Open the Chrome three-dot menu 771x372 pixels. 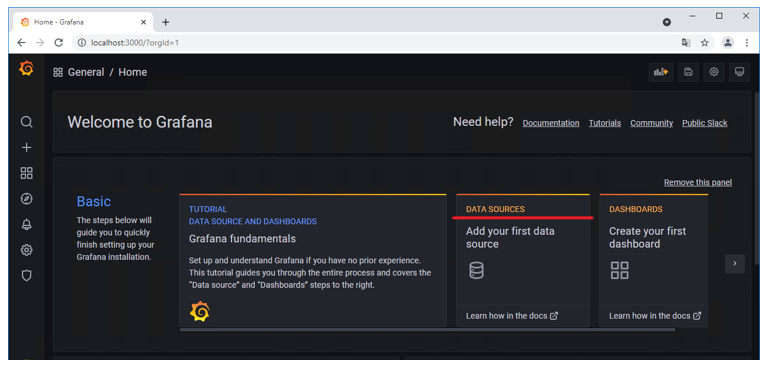click(x=746, y=43)
